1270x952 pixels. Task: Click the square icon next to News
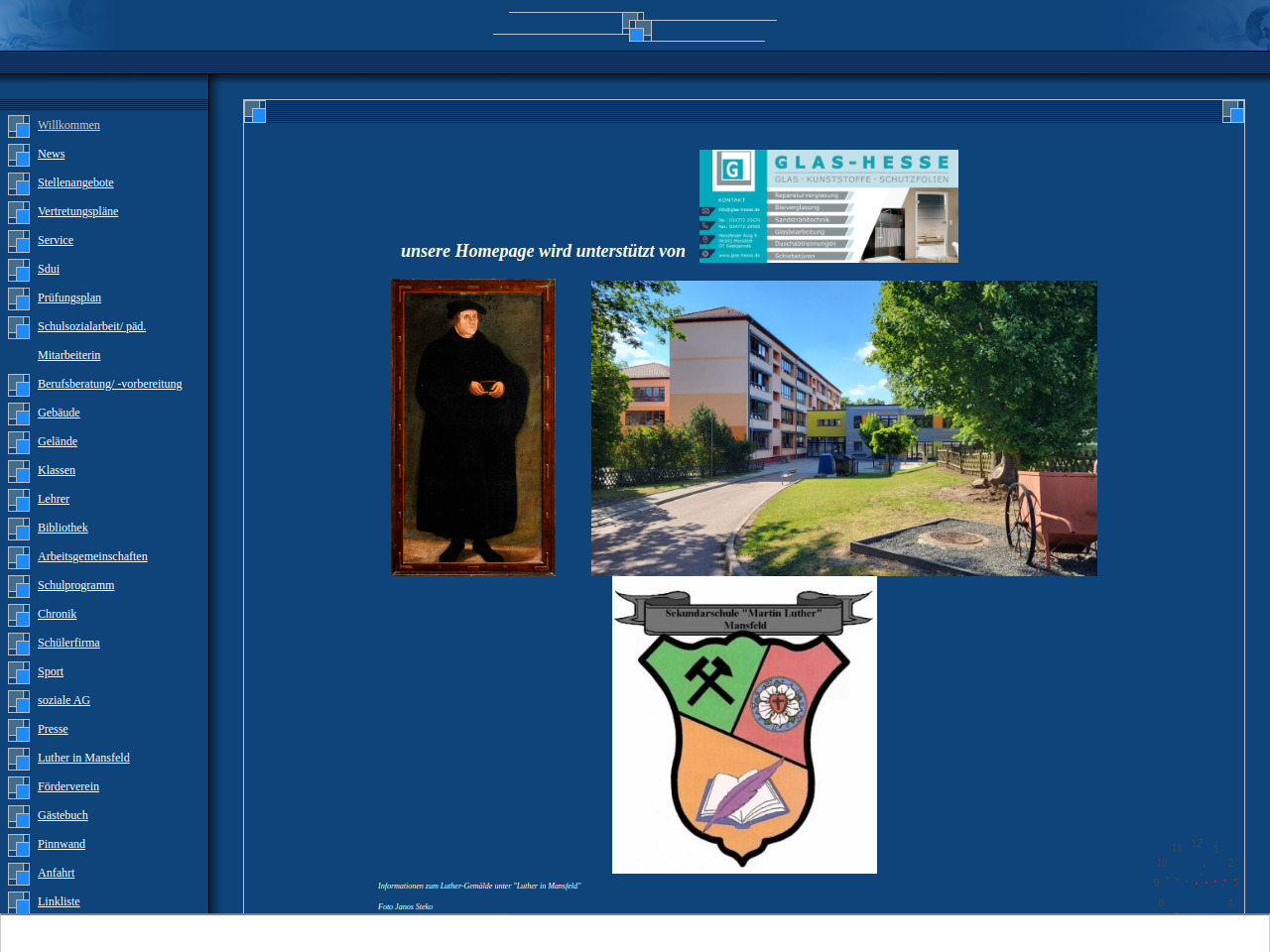(x=19, y=155)
